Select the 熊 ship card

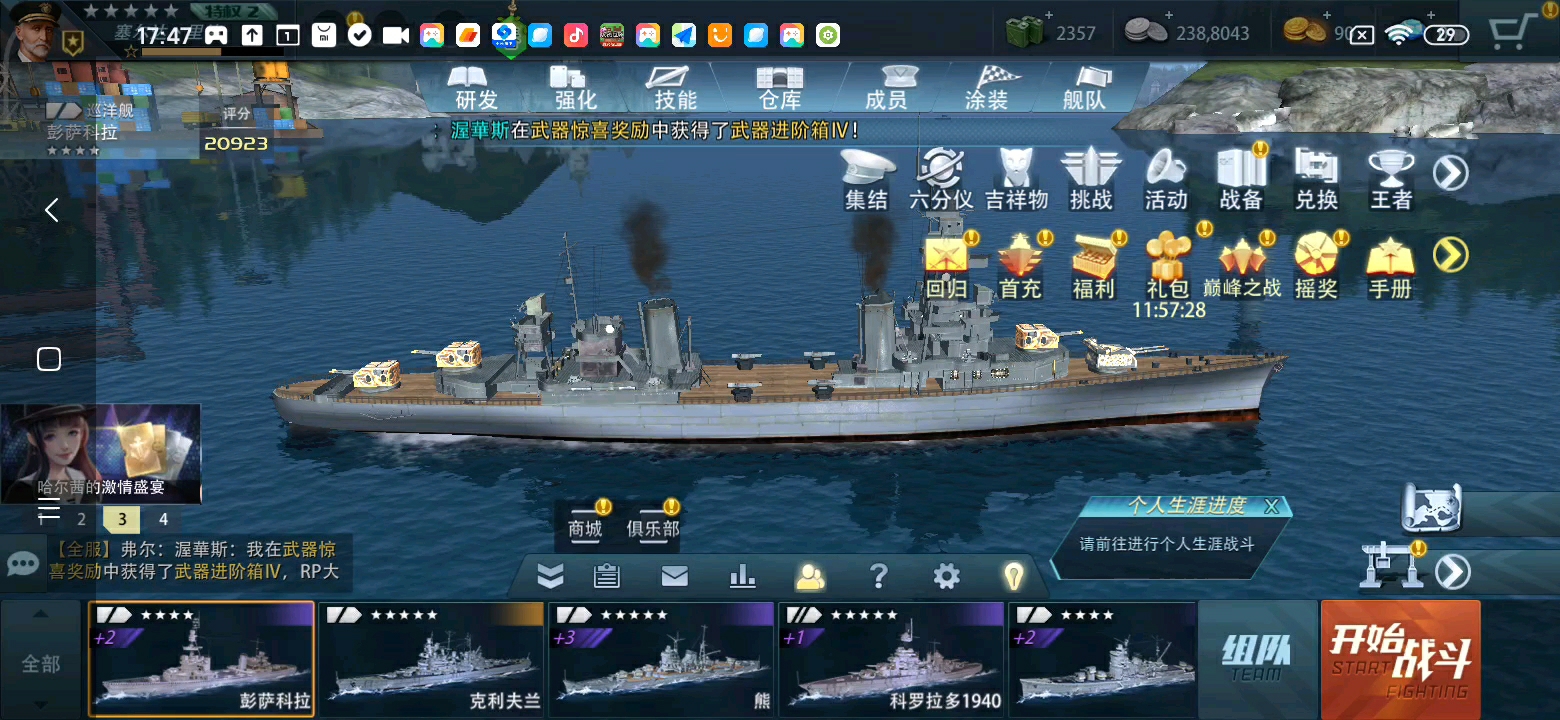661,659
